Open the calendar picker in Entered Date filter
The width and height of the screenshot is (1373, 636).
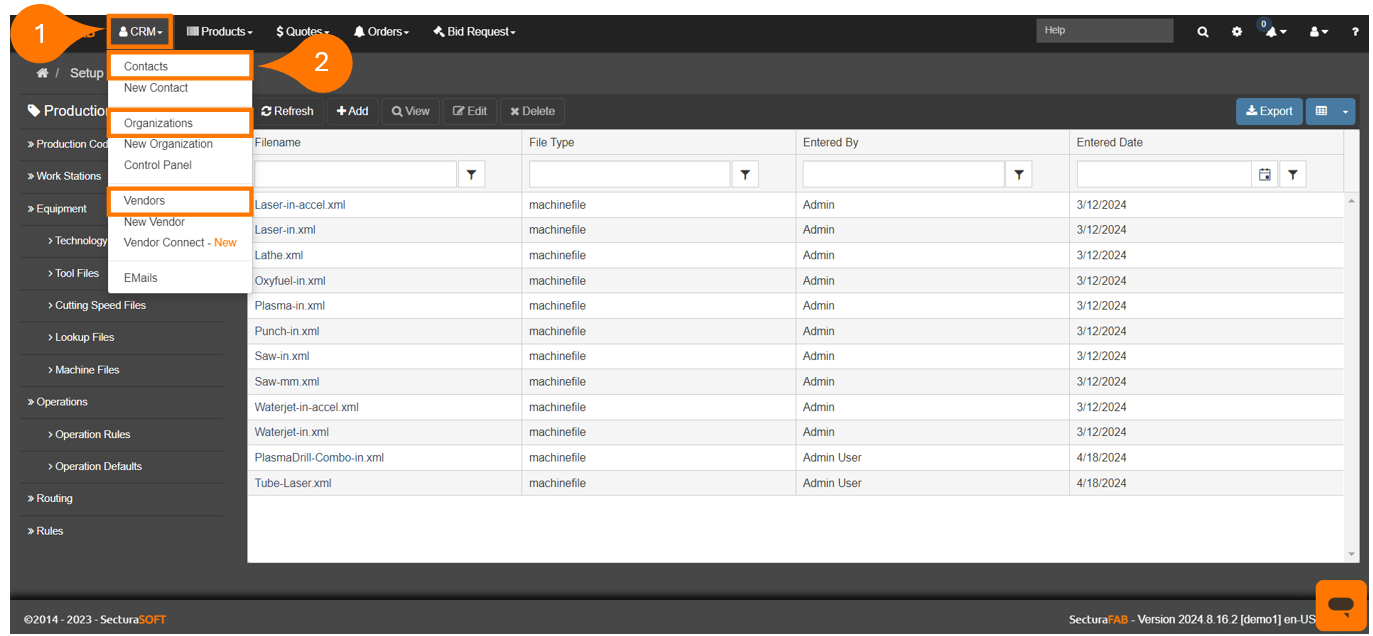click(1265, 175)
